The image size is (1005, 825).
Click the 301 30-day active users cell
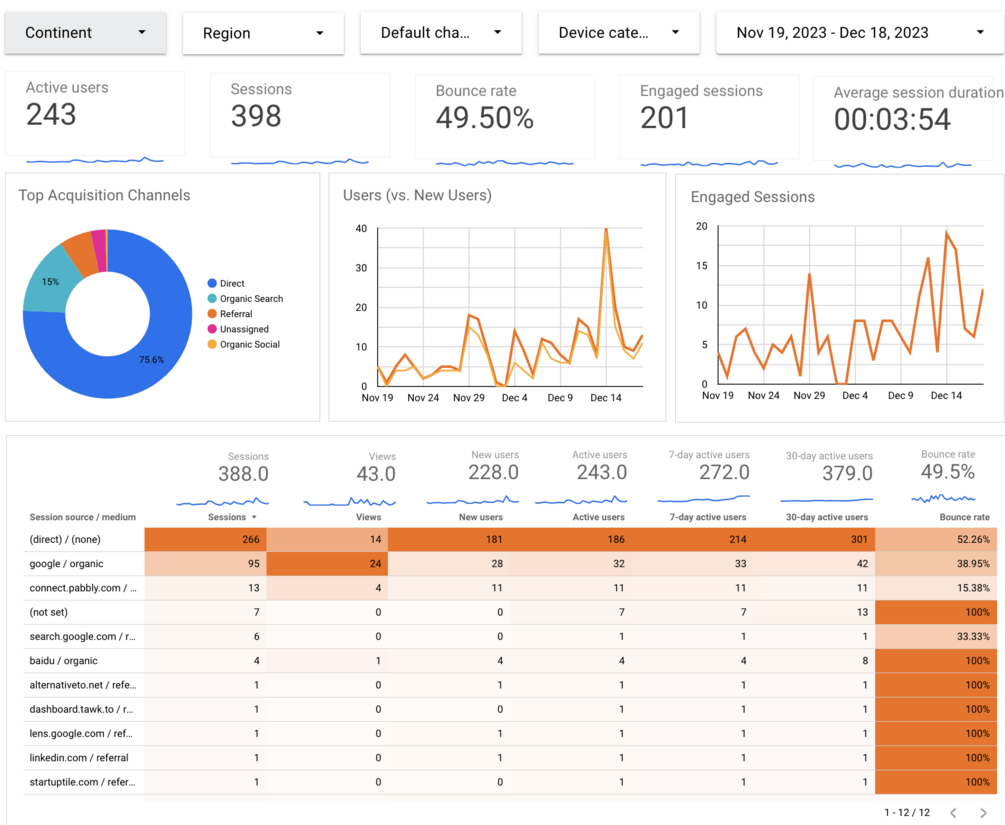[x=814, y=540]
